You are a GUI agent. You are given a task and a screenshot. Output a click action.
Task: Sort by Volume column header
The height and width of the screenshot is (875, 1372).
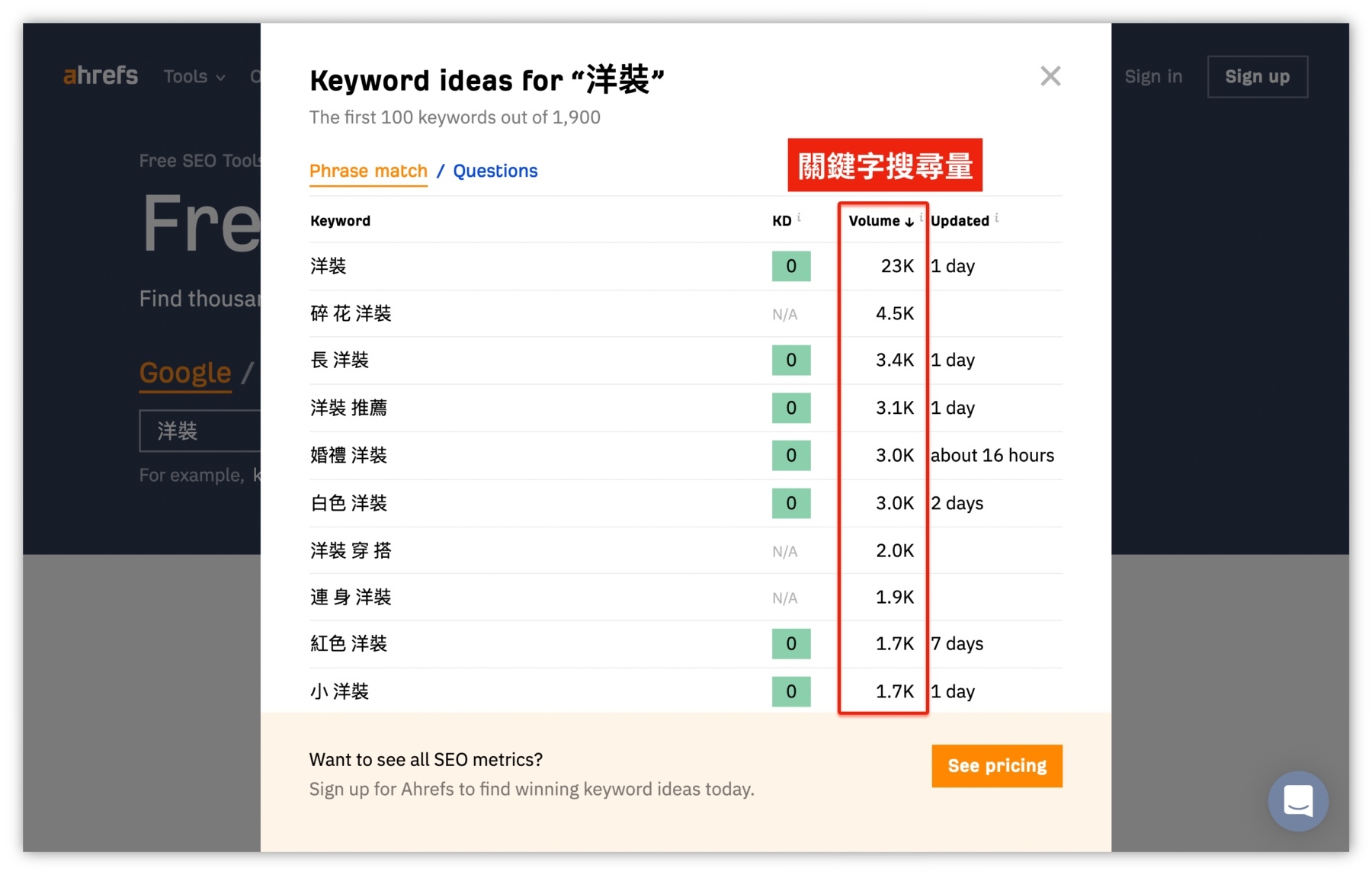point(880,221)
